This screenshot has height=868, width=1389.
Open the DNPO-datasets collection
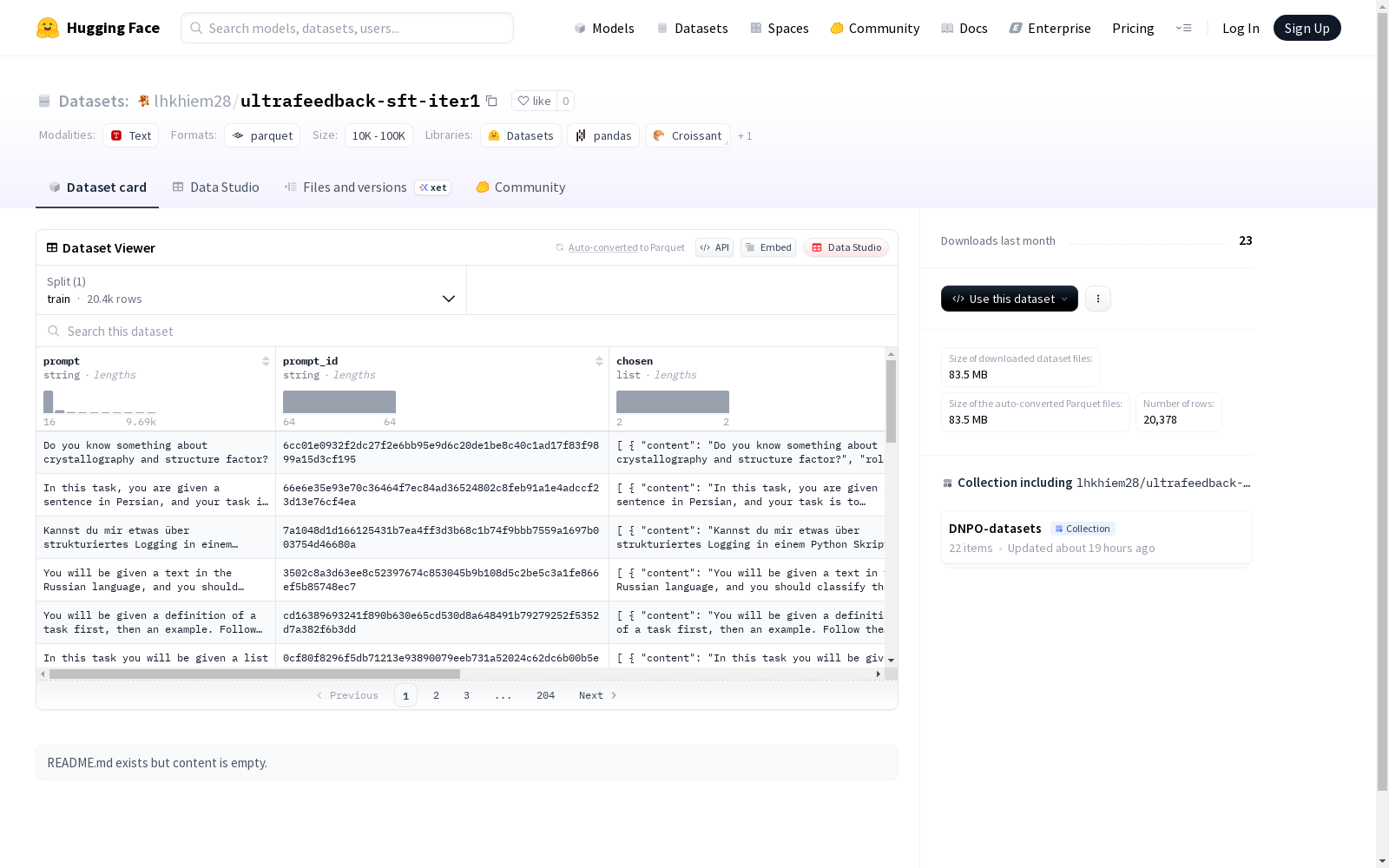(1096, 538)
